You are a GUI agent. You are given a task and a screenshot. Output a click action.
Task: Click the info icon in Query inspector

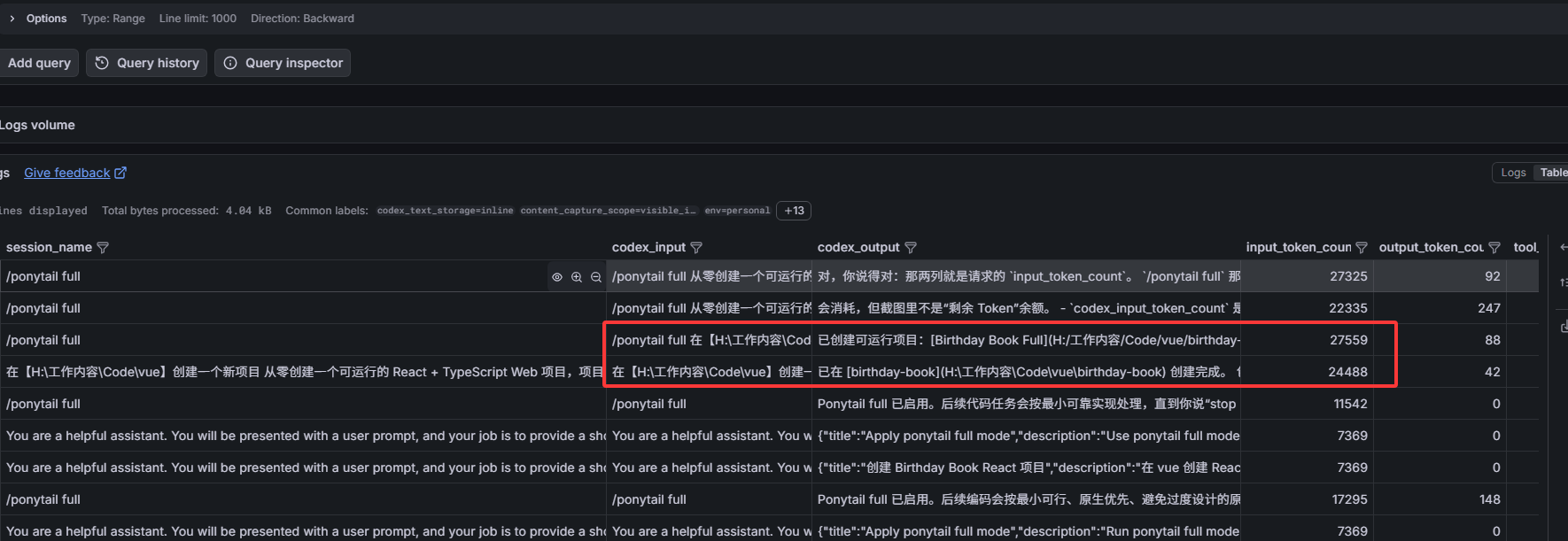pos(230,63)
